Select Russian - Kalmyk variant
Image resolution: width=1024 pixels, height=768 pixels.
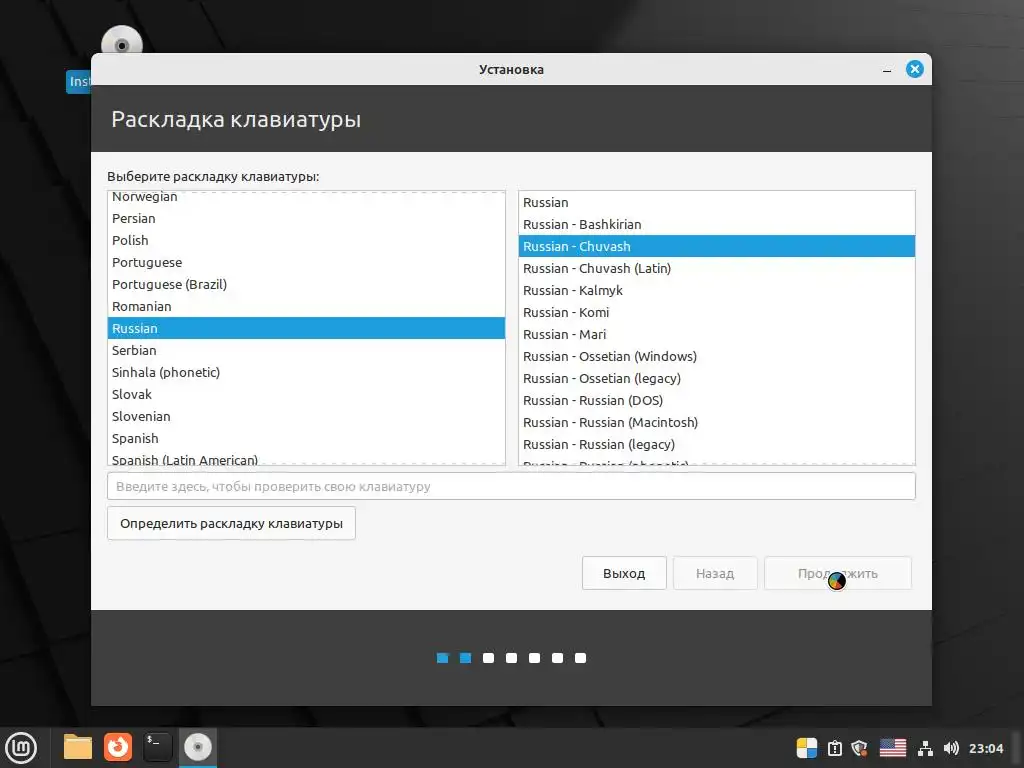click(x=716, y=291)
